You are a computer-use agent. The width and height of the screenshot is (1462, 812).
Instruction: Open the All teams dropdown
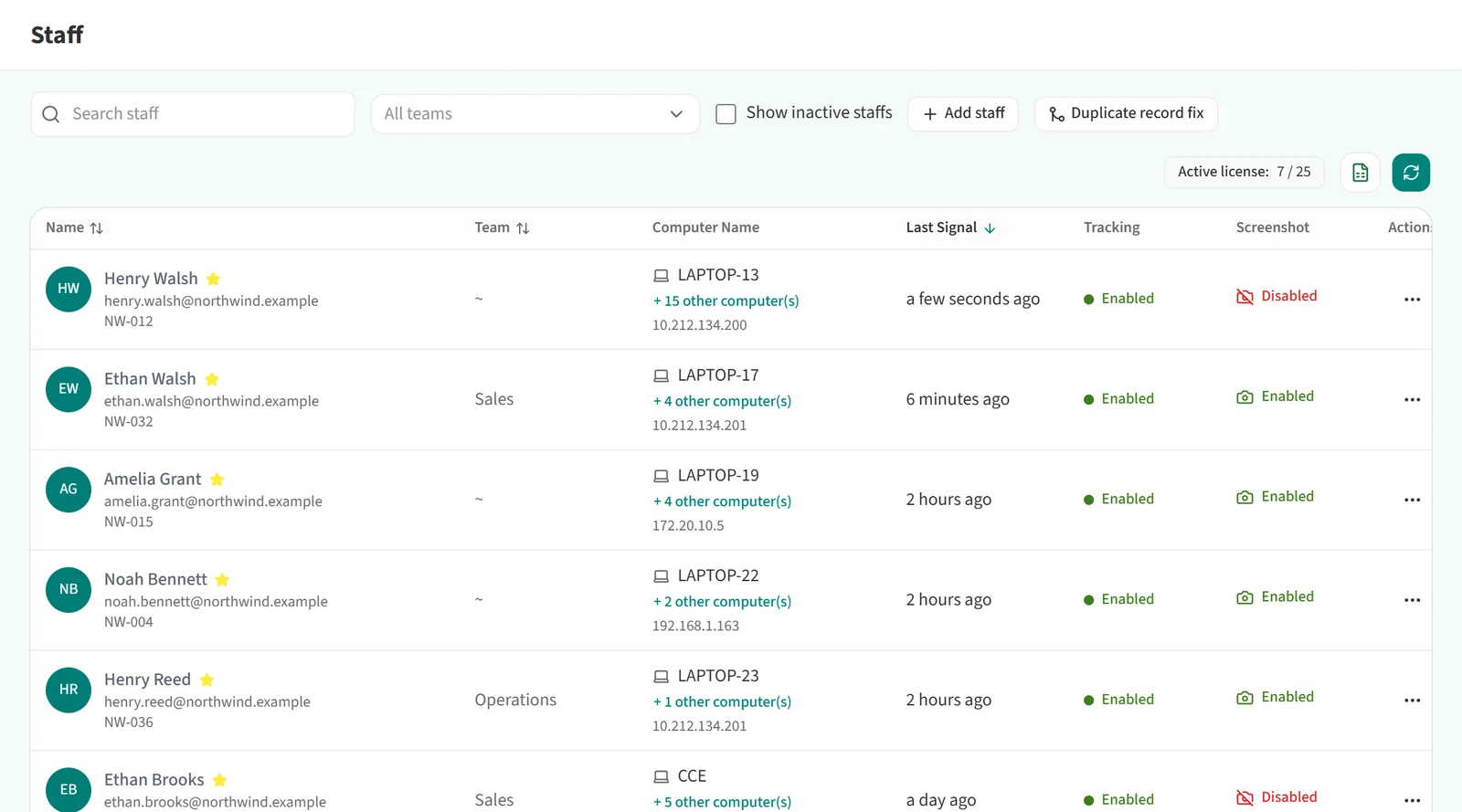535,114
